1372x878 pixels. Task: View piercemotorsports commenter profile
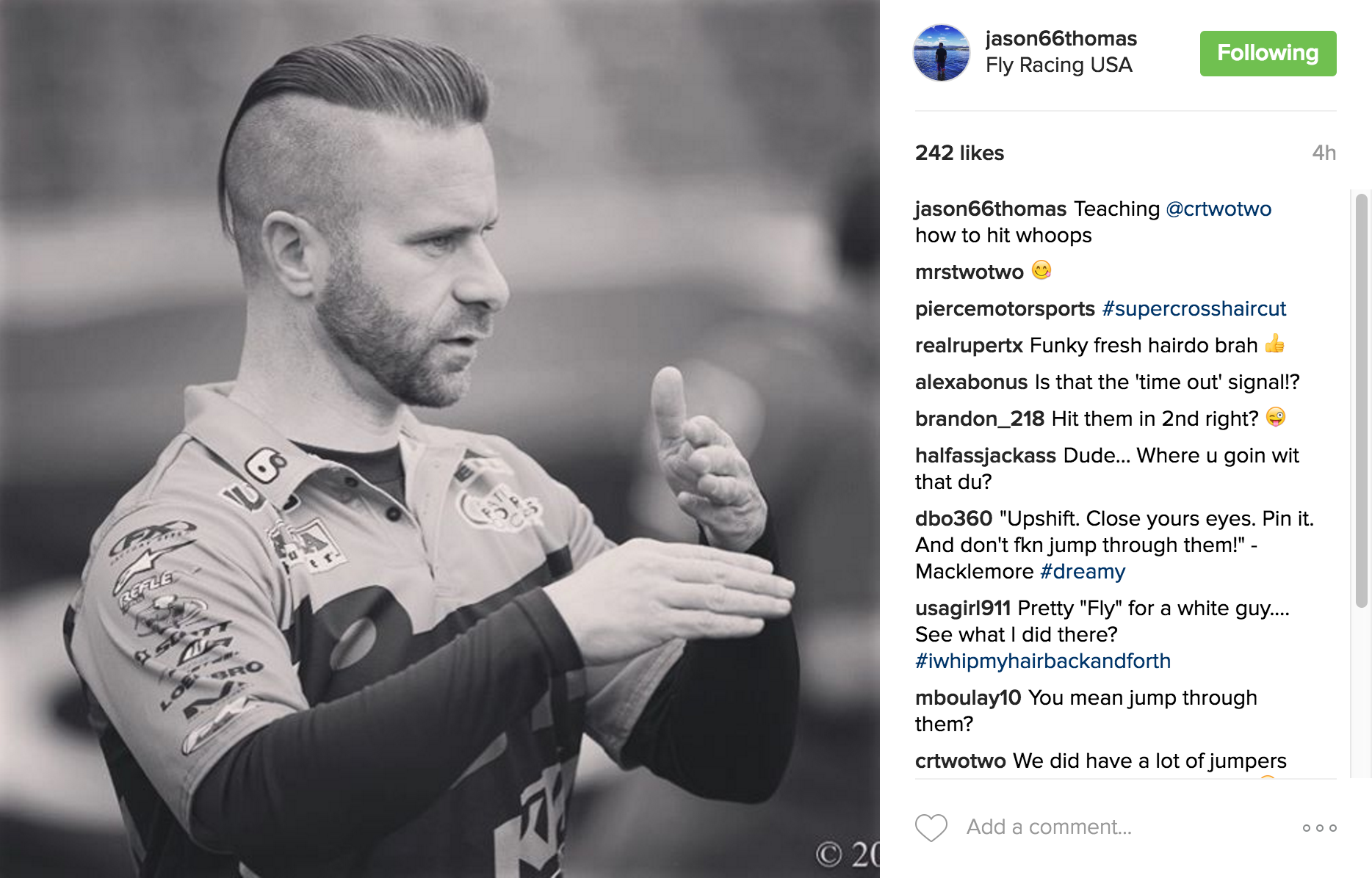click(1005, 309)
